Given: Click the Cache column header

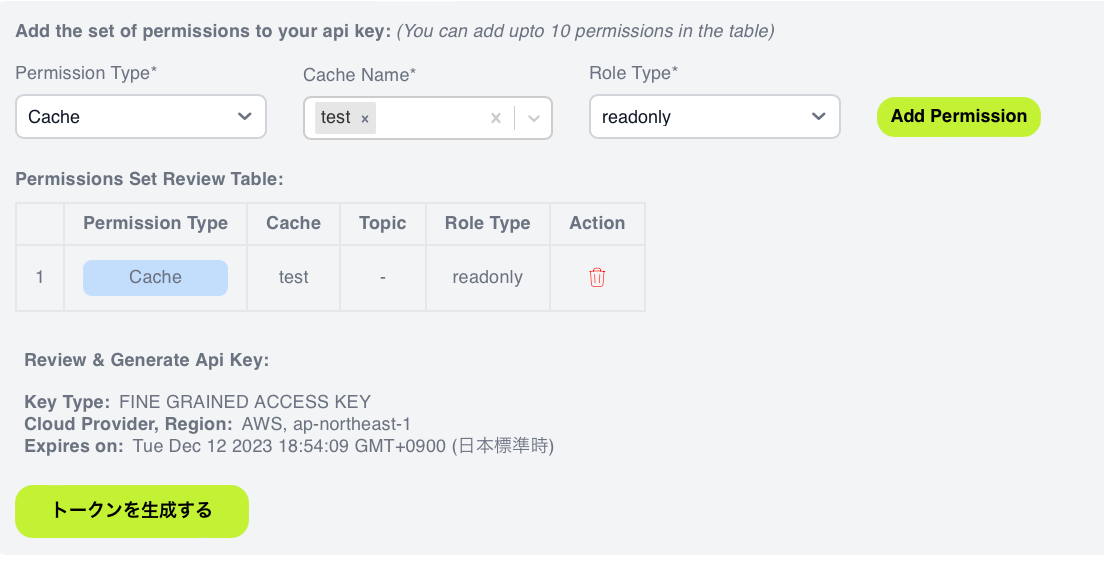Looking at the screenshot, I should coord(294,223).
